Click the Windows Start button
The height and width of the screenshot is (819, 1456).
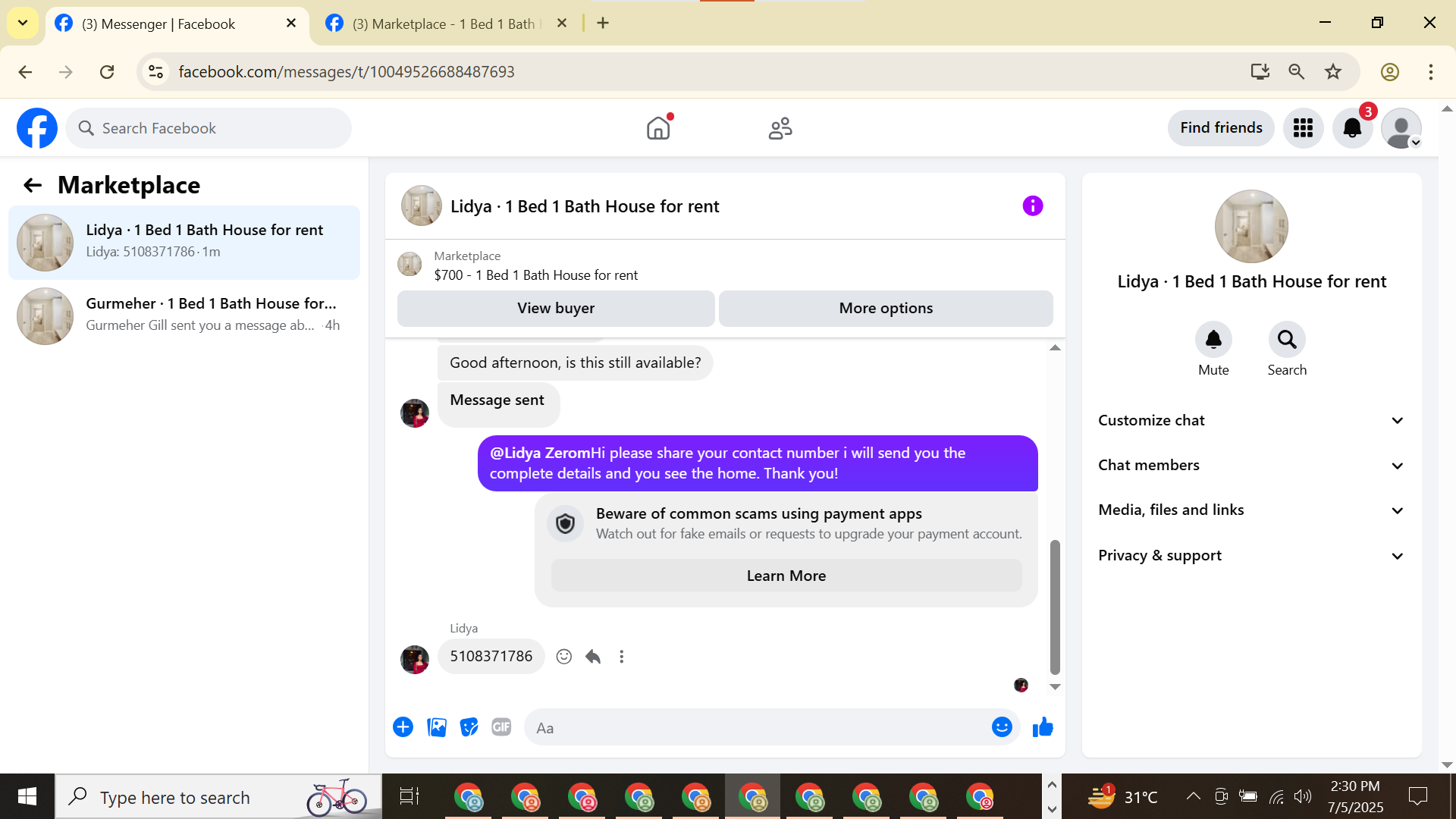coord(27,796)
